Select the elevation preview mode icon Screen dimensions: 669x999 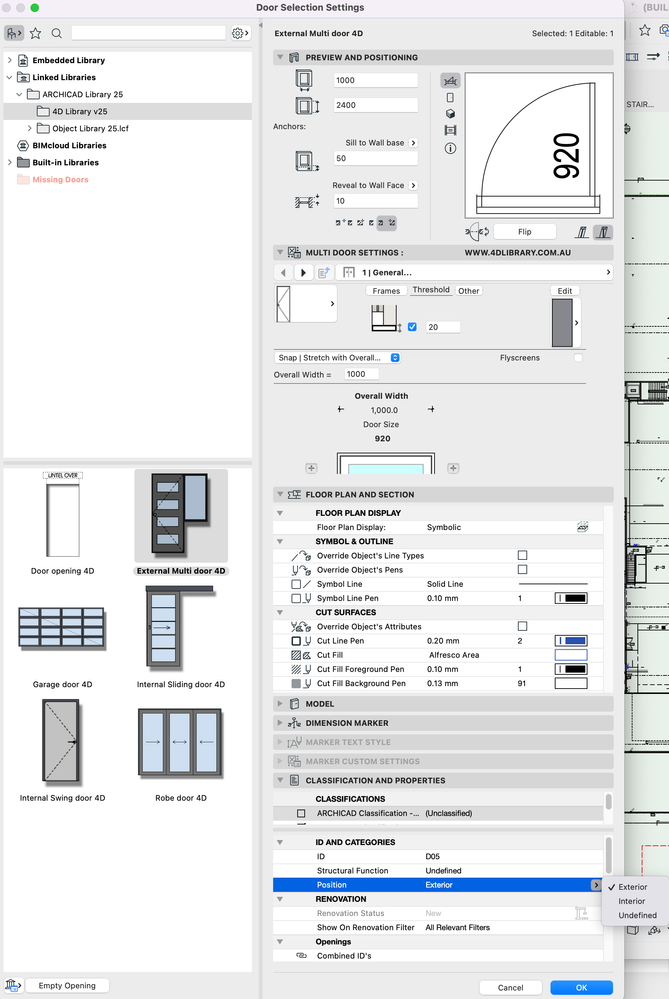(450, 97)
